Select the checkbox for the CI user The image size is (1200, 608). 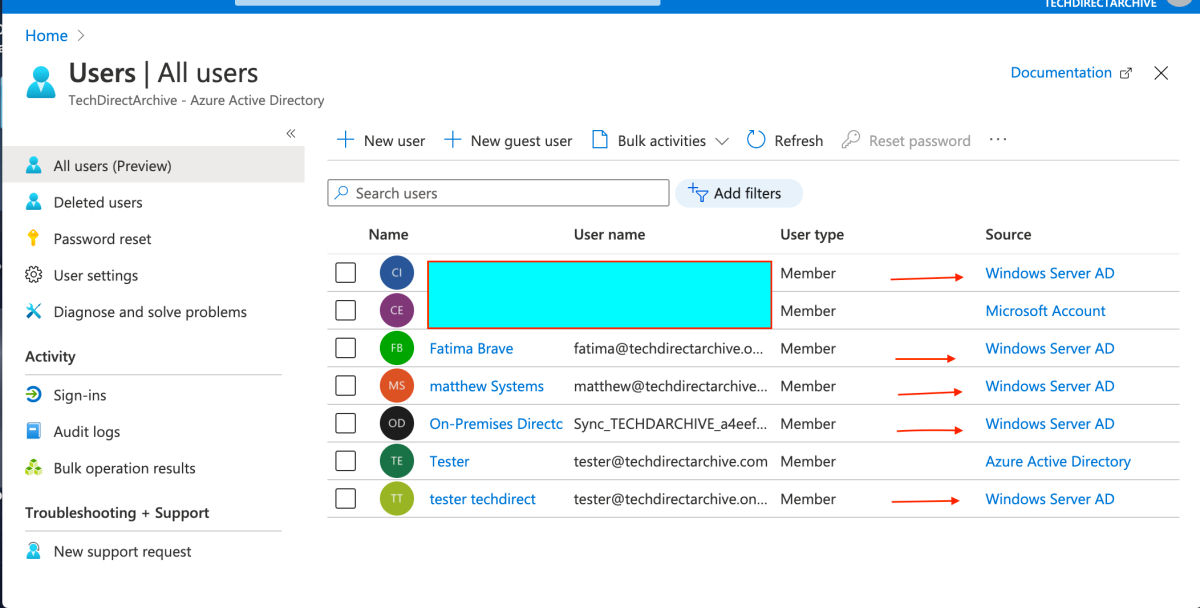(x=345, y=273)
